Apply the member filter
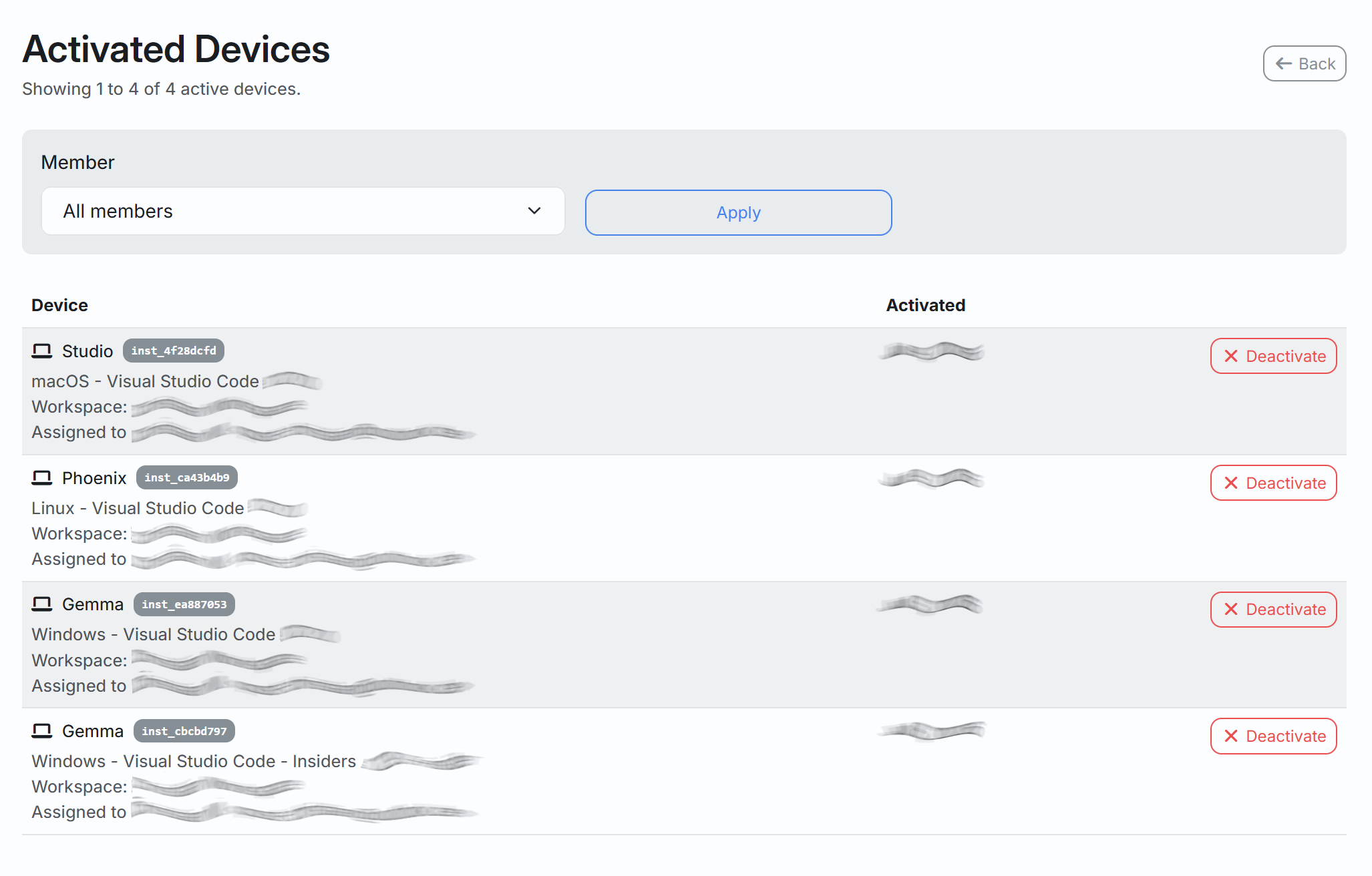The width and height of the screenshot is (1372, 876). click(738, 212)
